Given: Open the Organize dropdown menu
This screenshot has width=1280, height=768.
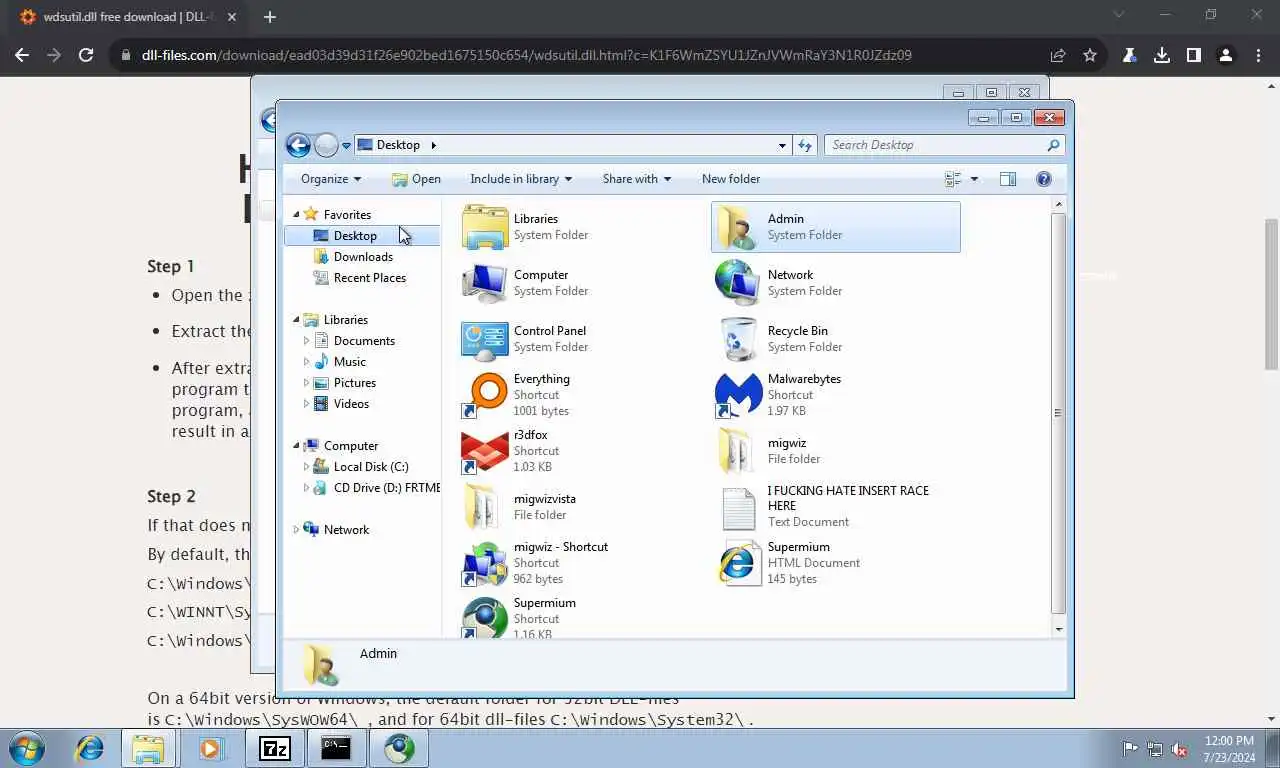Looking at the screenshot, I should pos(331,179).
